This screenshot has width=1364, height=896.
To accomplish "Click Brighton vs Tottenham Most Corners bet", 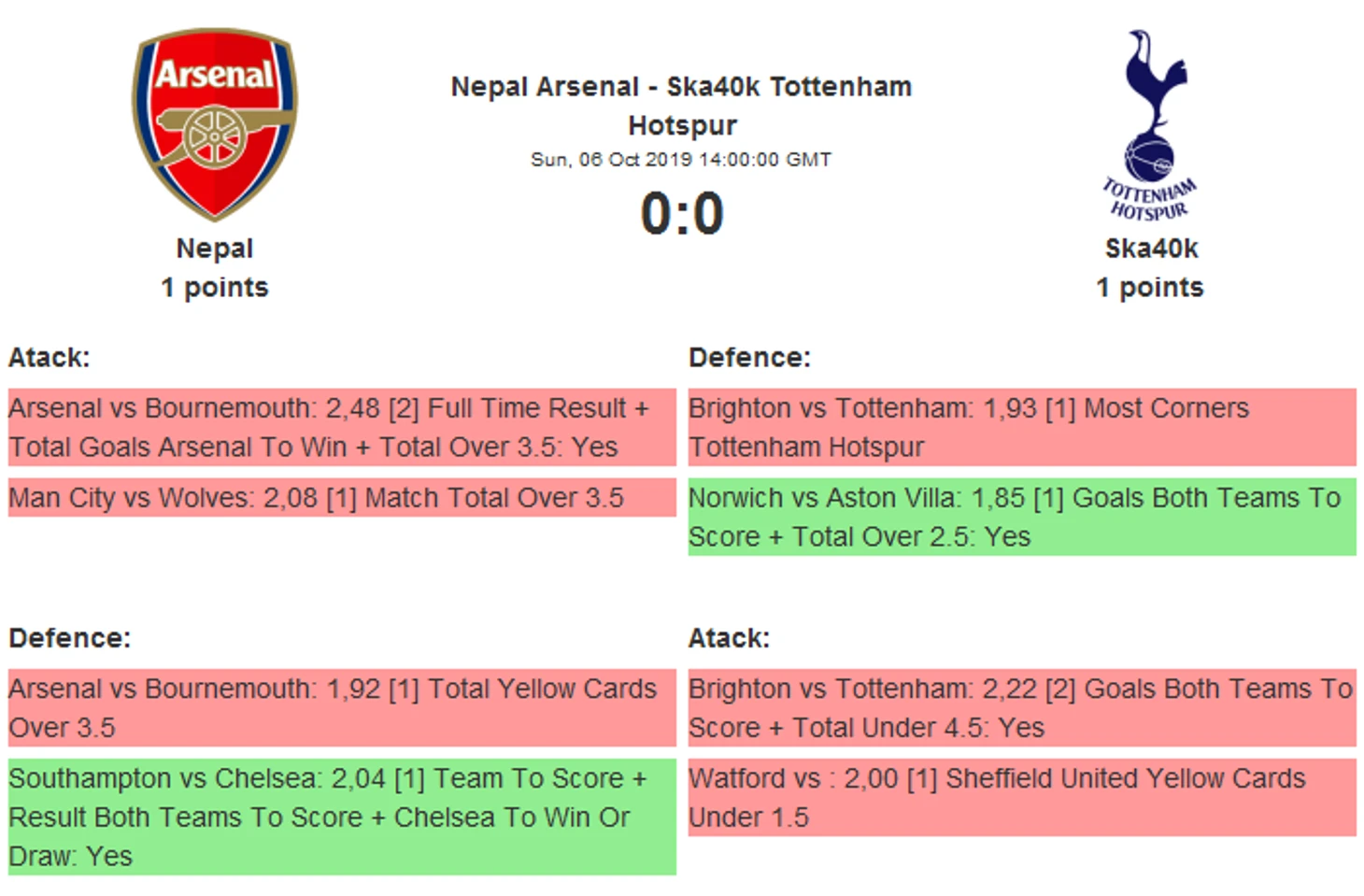I will click(x=1021, y=428).
